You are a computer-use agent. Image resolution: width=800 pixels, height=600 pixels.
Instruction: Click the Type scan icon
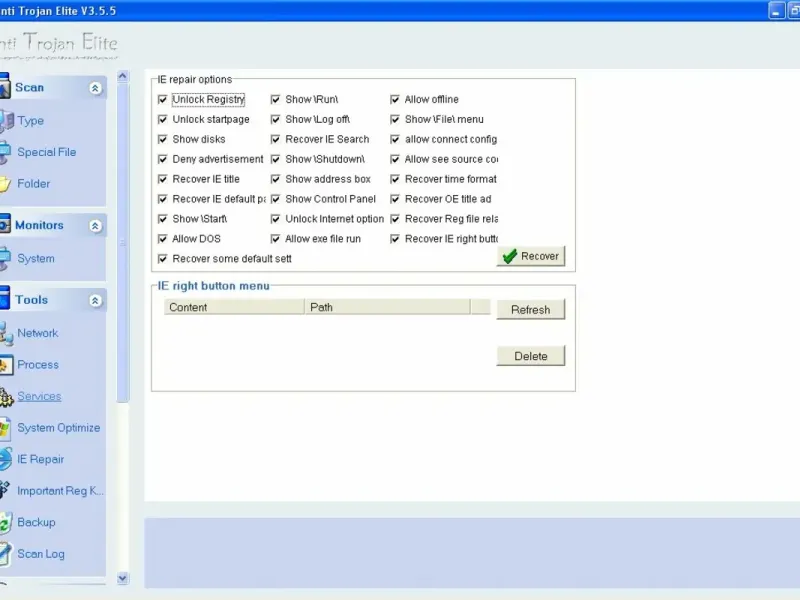pos(6,121)
